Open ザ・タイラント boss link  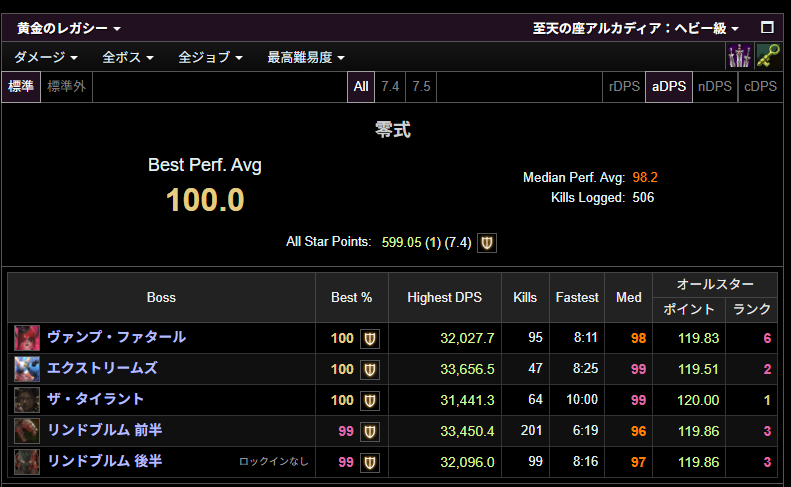95,399
